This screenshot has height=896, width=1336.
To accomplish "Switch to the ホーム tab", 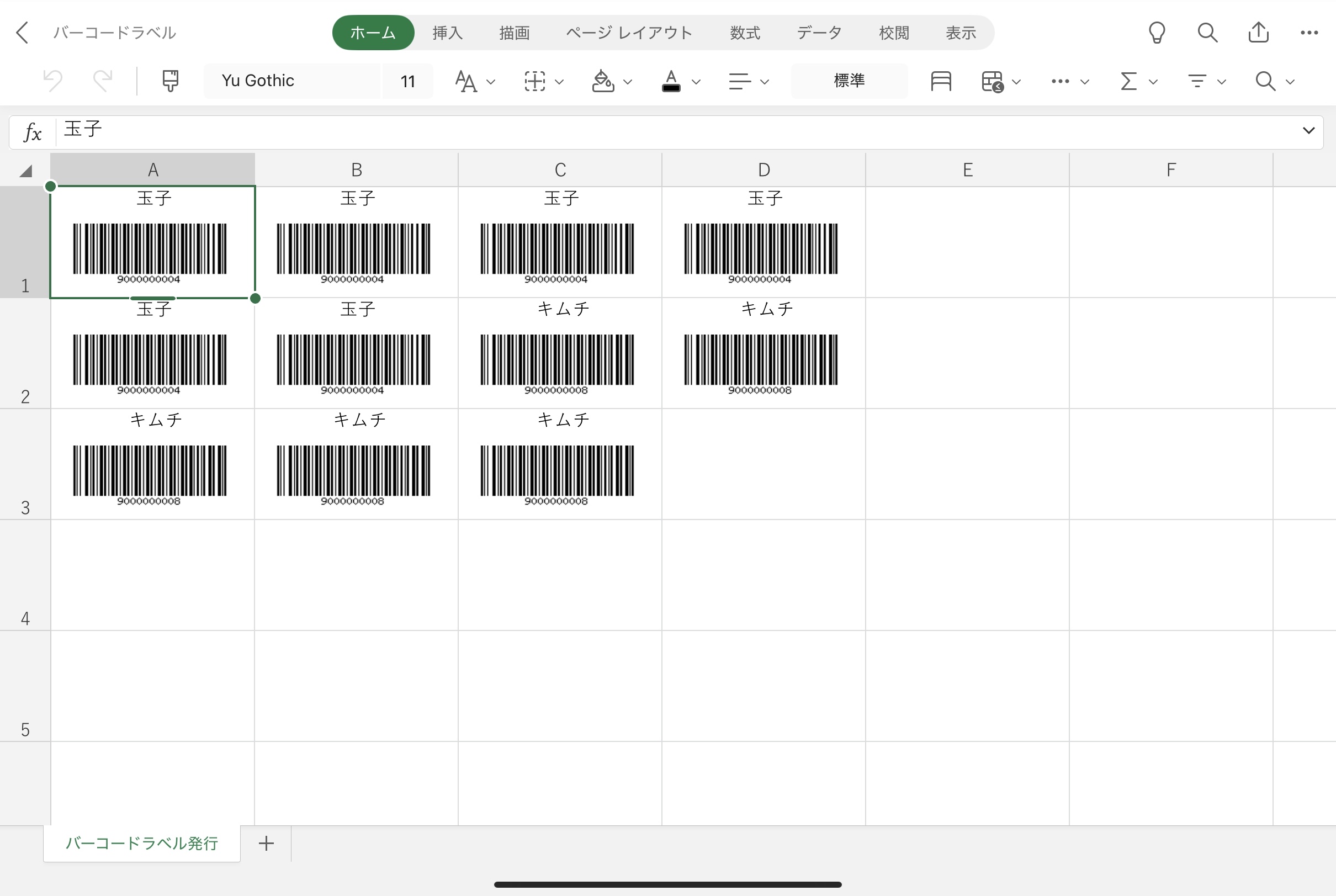I will click(x=373, y=33).
